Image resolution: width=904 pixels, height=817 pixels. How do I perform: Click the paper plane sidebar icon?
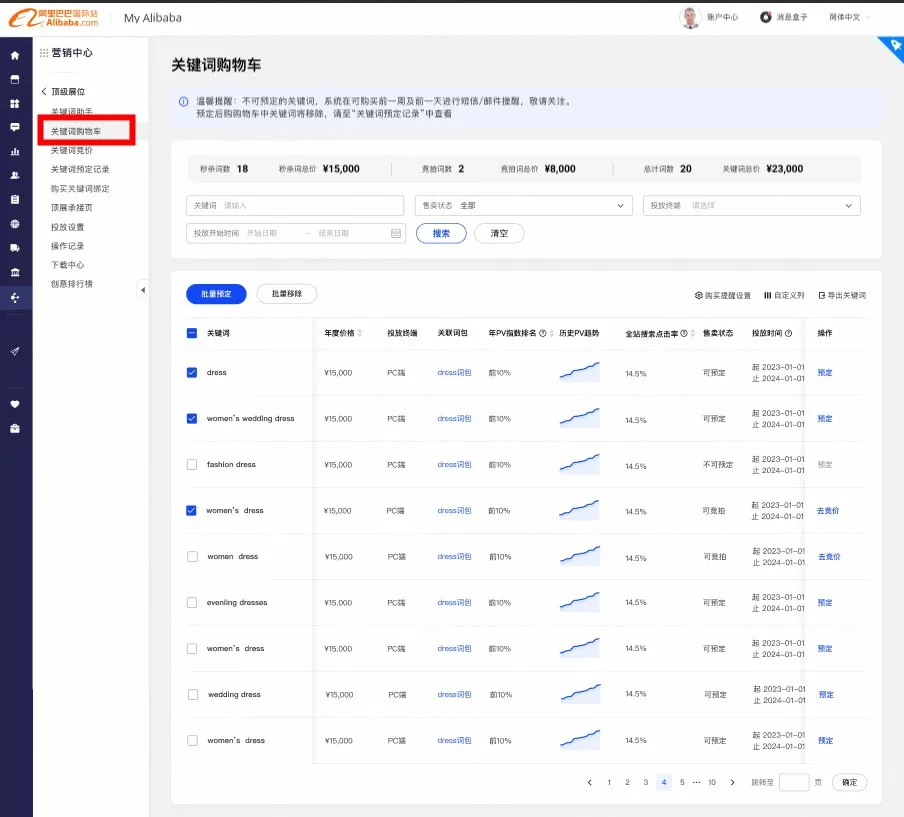point(15,351)
